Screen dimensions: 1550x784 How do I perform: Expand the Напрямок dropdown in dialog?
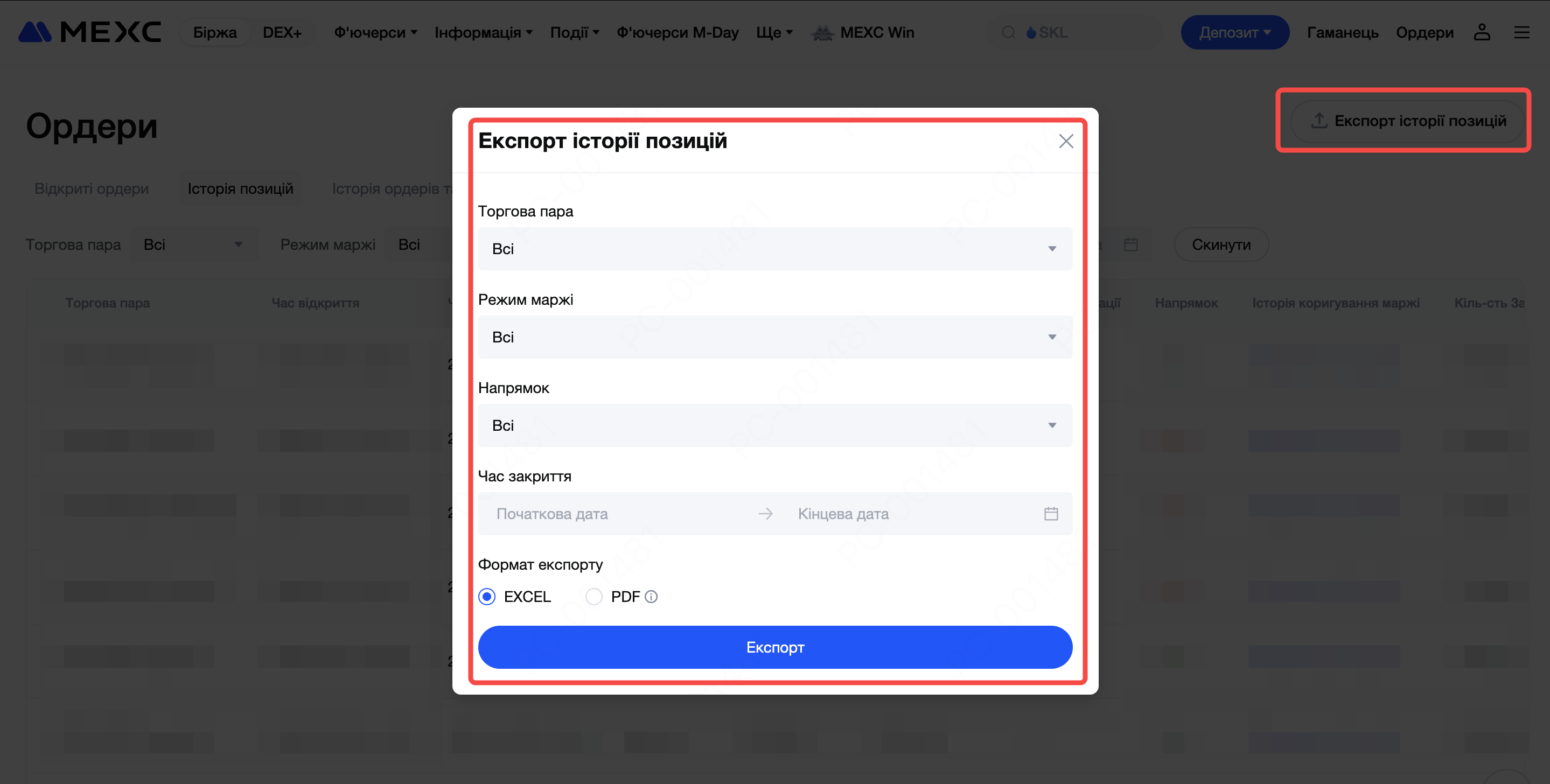(774, 425)
